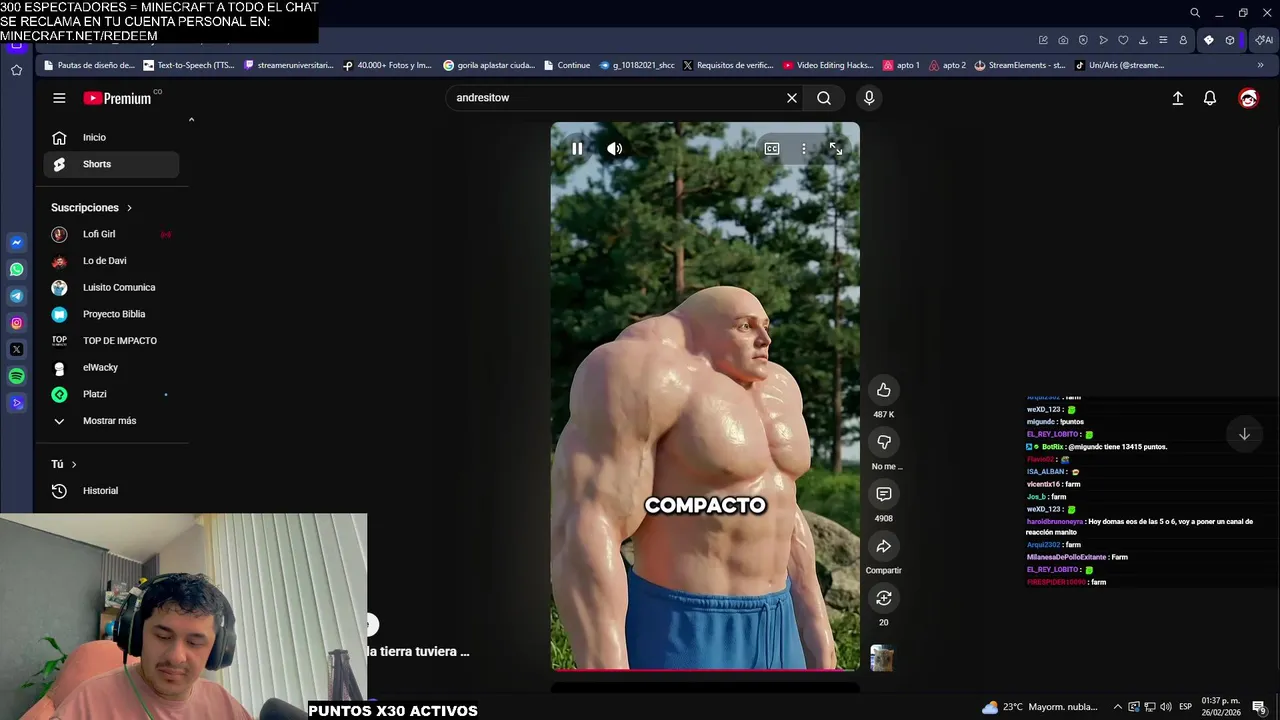The width and height of the screenshot is (1280, 720).
Task: Share the Short via Compartir
Action: point(884,546)
